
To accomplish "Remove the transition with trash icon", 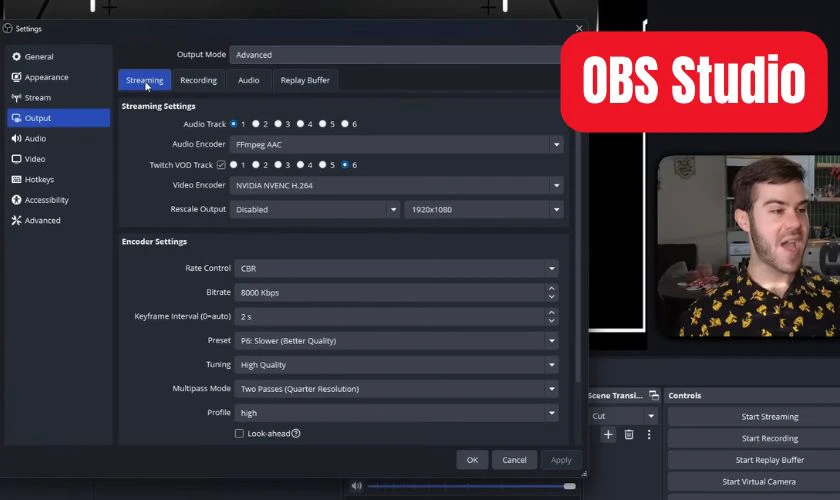I will (629, 435).
